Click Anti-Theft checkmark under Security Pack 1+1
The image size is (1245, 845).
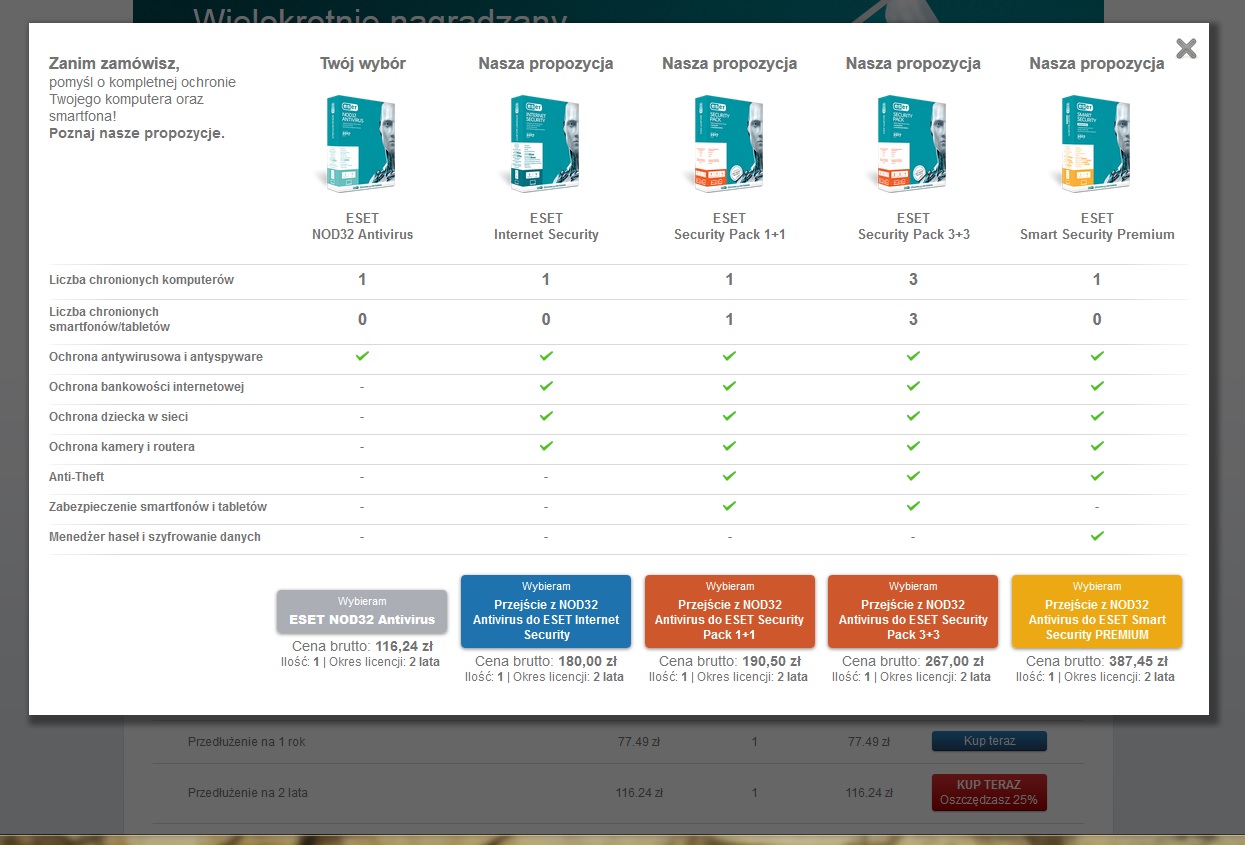point(729,476)
